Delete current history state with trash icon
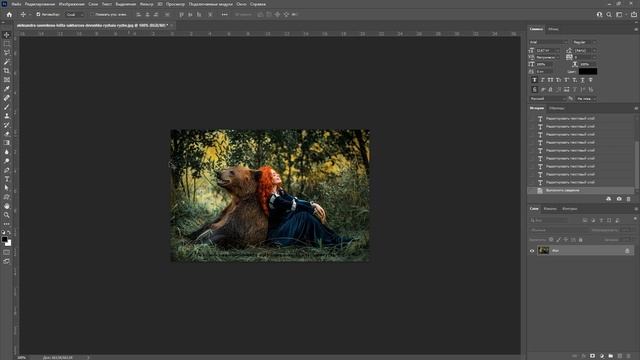 click(x=629, y=199)
